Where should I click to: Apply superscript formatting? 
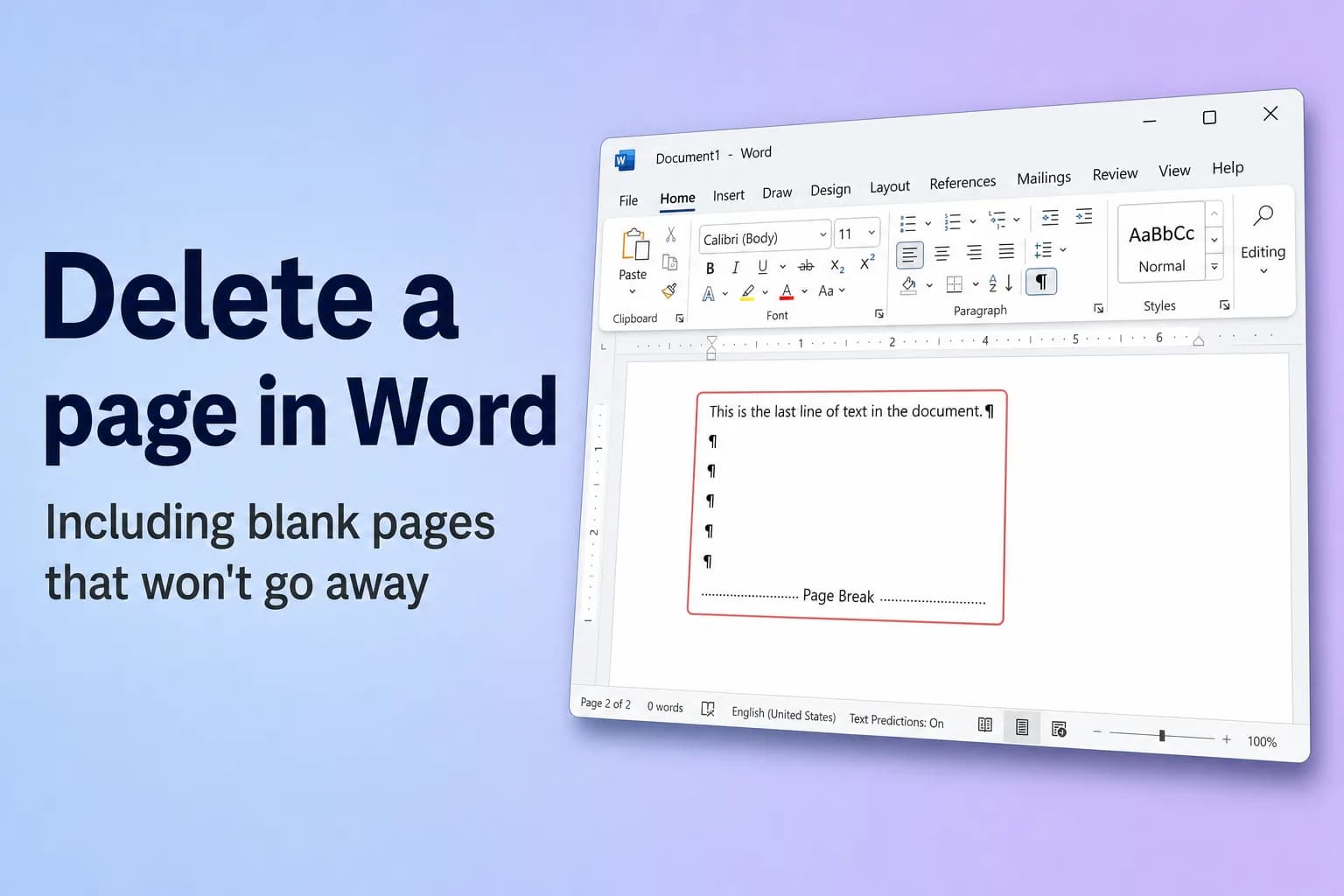tap(867, 262)
